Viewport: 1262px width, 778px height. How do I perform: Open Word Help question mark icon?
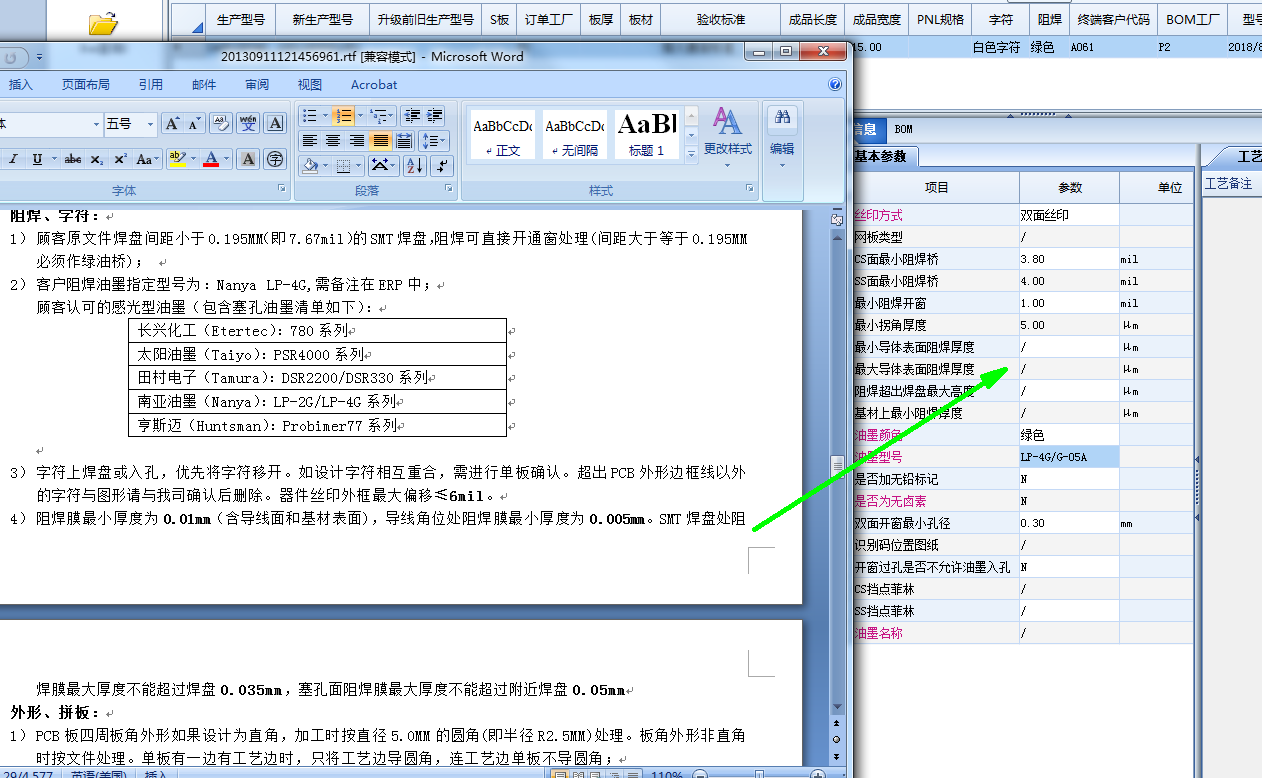tap(835, 85)
